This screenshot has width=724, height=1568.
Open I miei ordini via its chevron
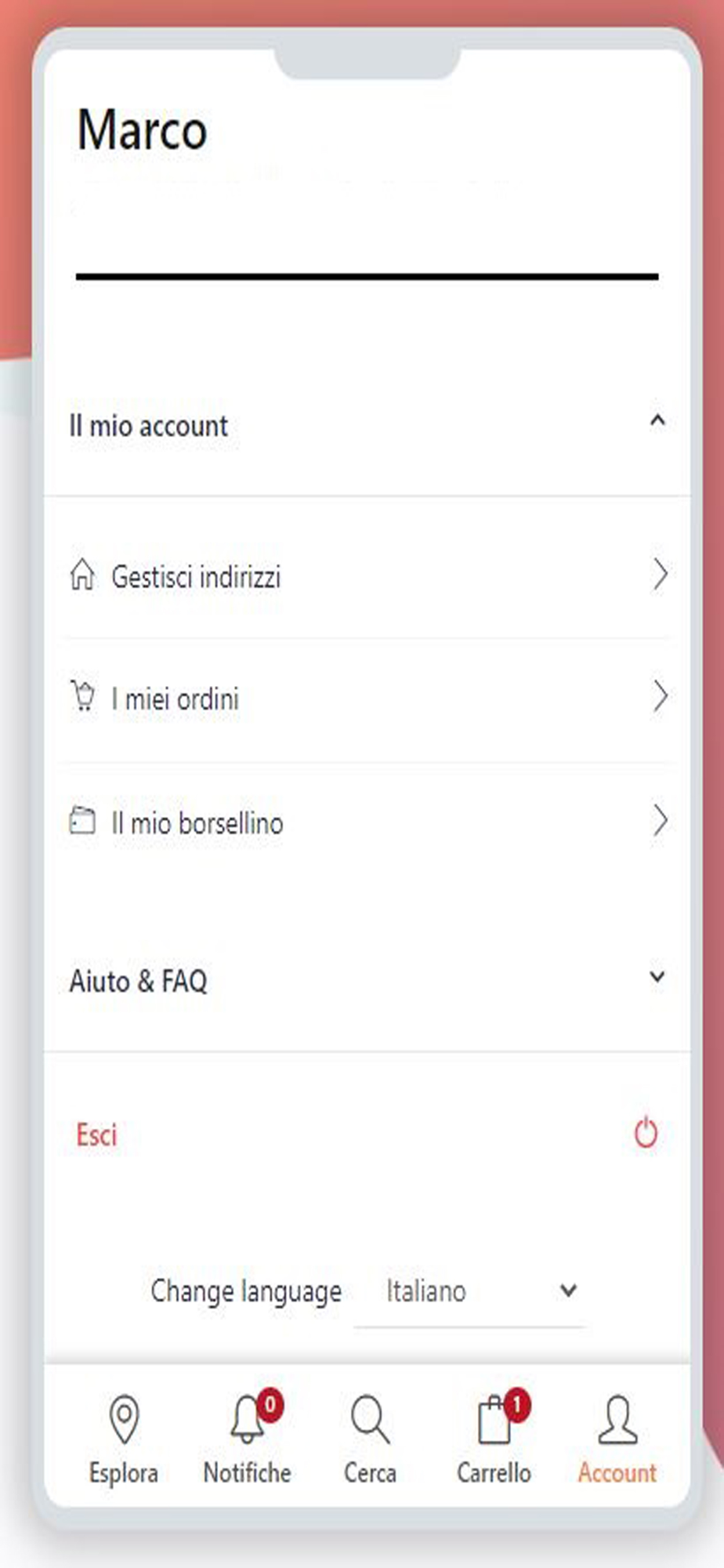661,696
